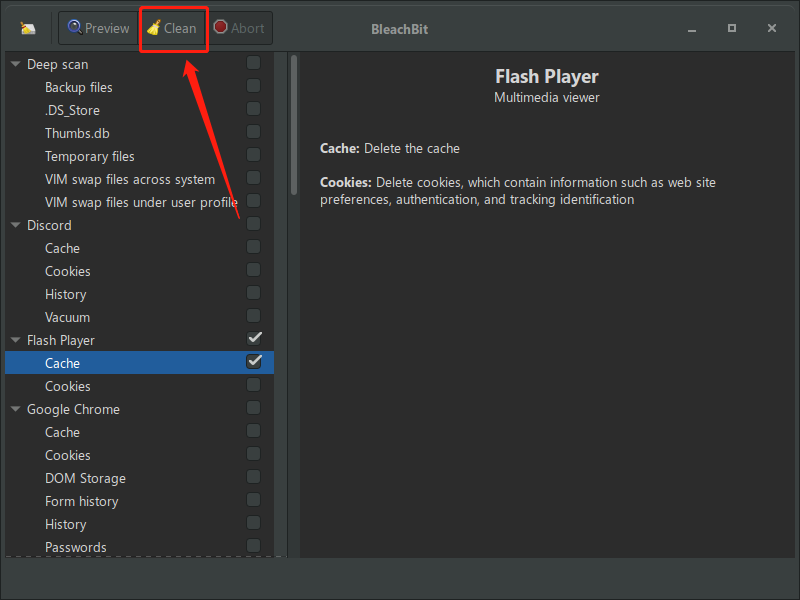800x600 pixels.
Task: Uncheck the Flash Player Cache checkbox
Action: tap(254, 362)
